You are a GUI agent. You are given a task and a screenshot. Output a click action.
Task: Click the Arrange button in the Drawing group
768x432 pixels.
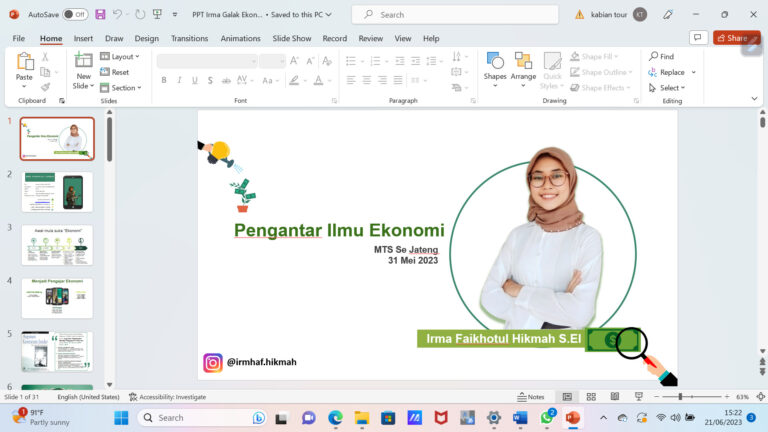click(523, 66)
